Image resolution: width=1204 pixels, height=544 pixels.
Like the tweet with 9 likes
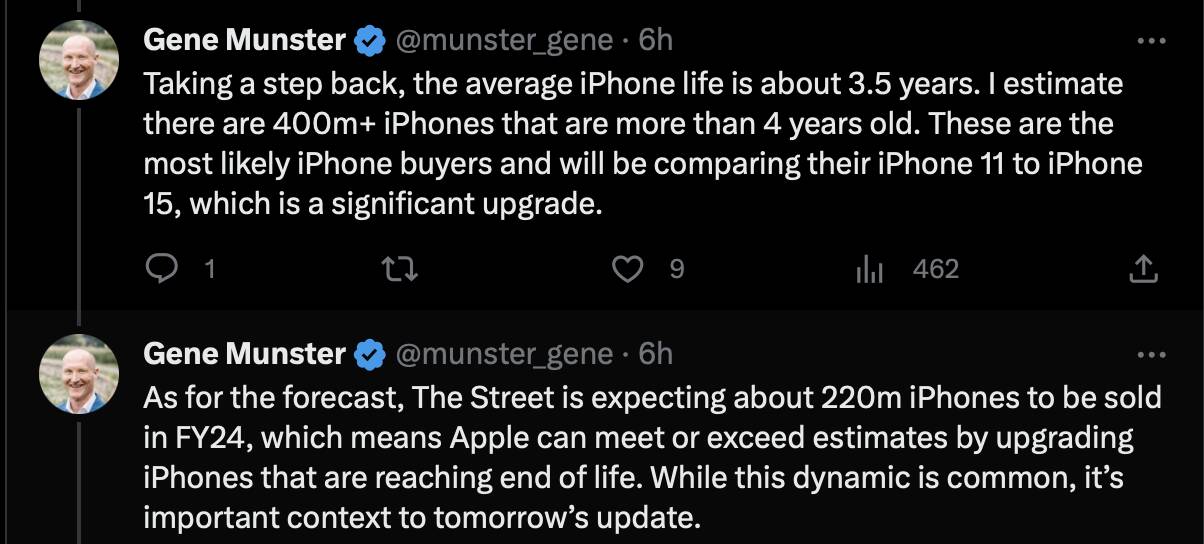627,268
